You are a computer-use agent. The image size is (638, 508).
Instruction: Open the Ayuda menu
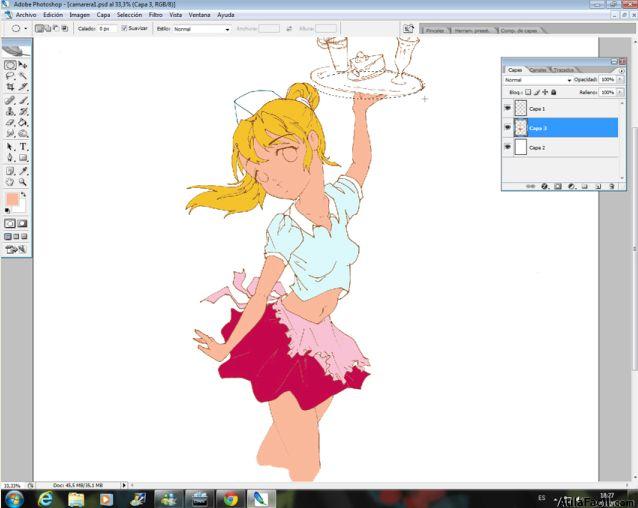tap(225, 15)
